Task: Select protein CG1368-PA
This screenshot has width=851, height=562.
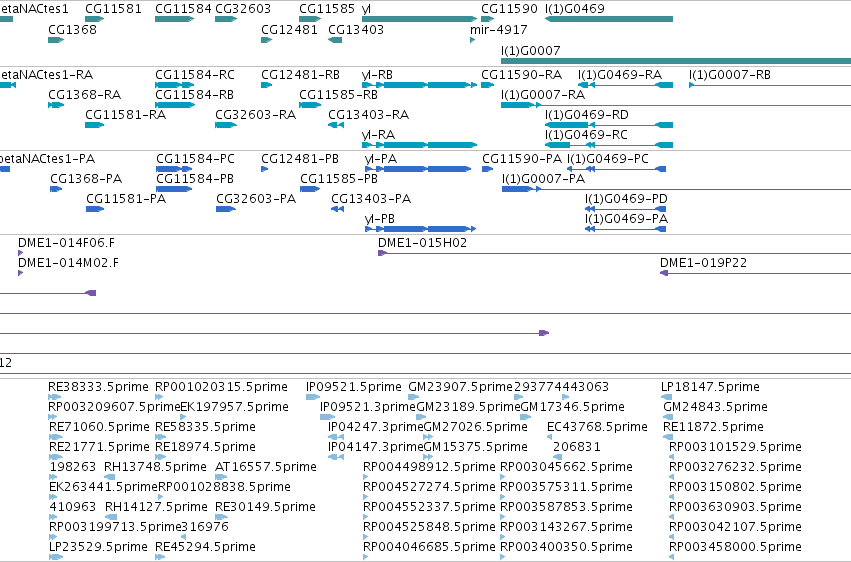Action: click(86, 178)
